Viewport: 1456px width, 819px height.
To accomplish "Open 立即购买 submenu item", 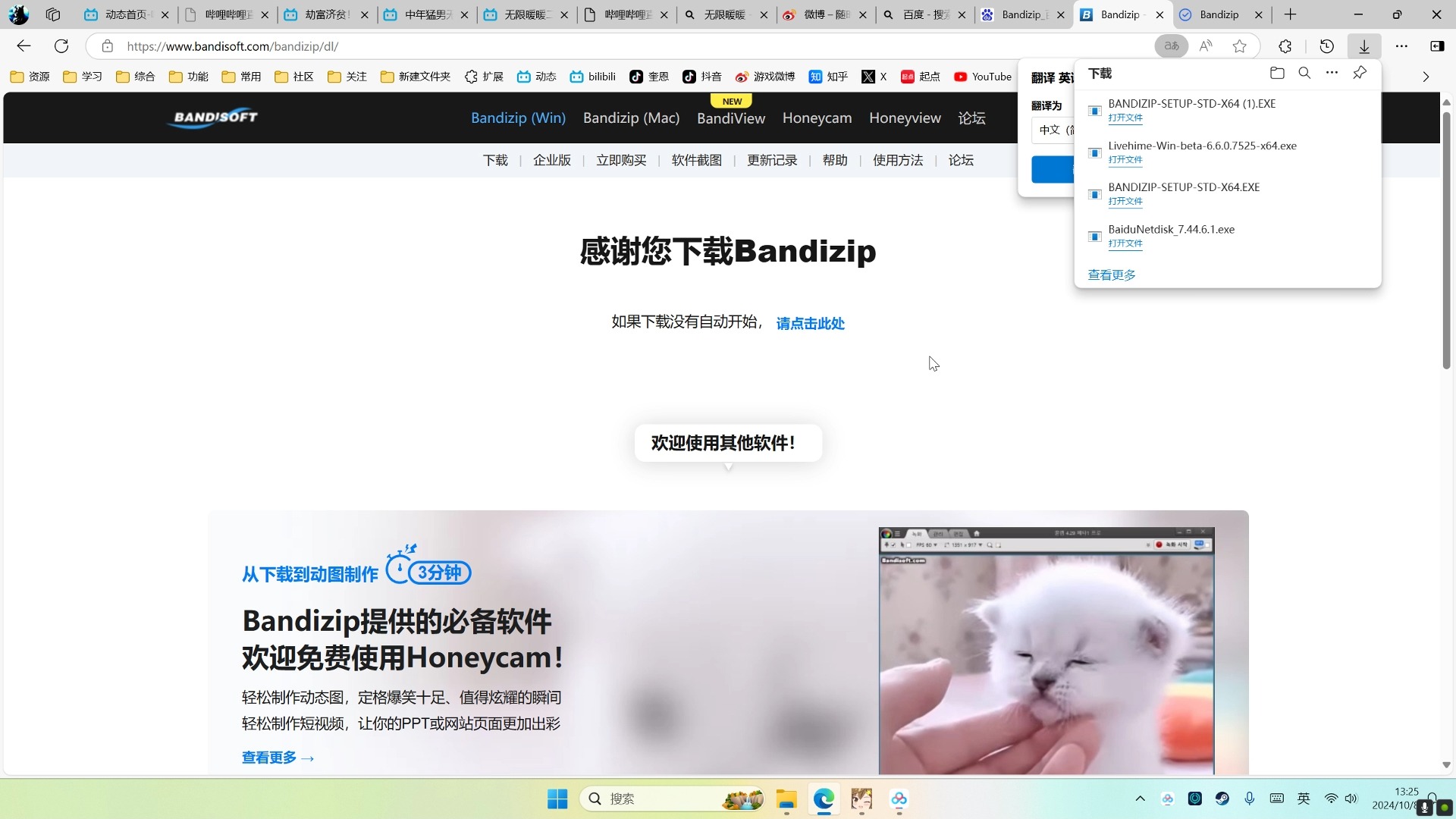I will click(621, 160).
